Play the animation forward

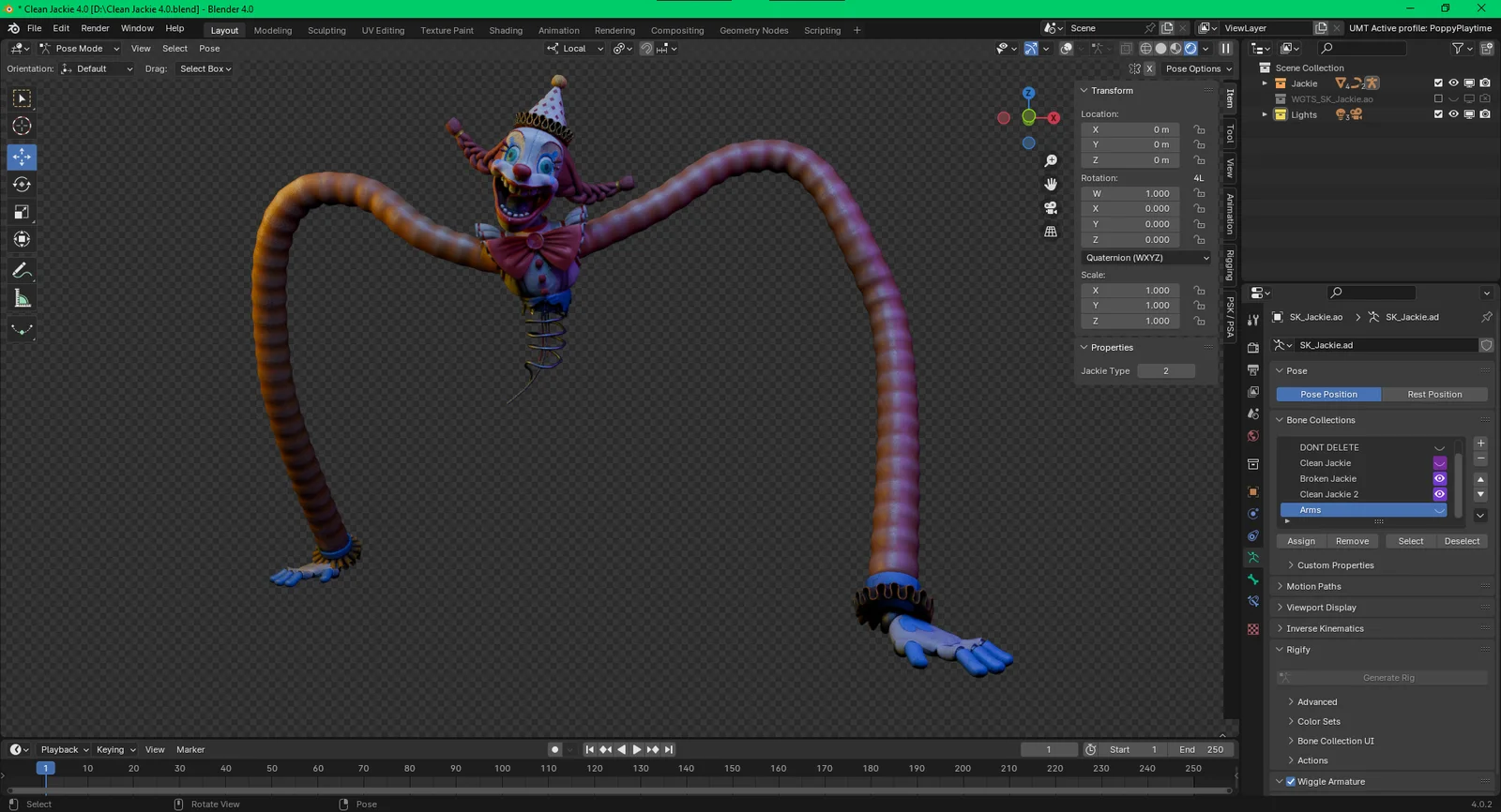pyautogui.click(x=637, y=750)
